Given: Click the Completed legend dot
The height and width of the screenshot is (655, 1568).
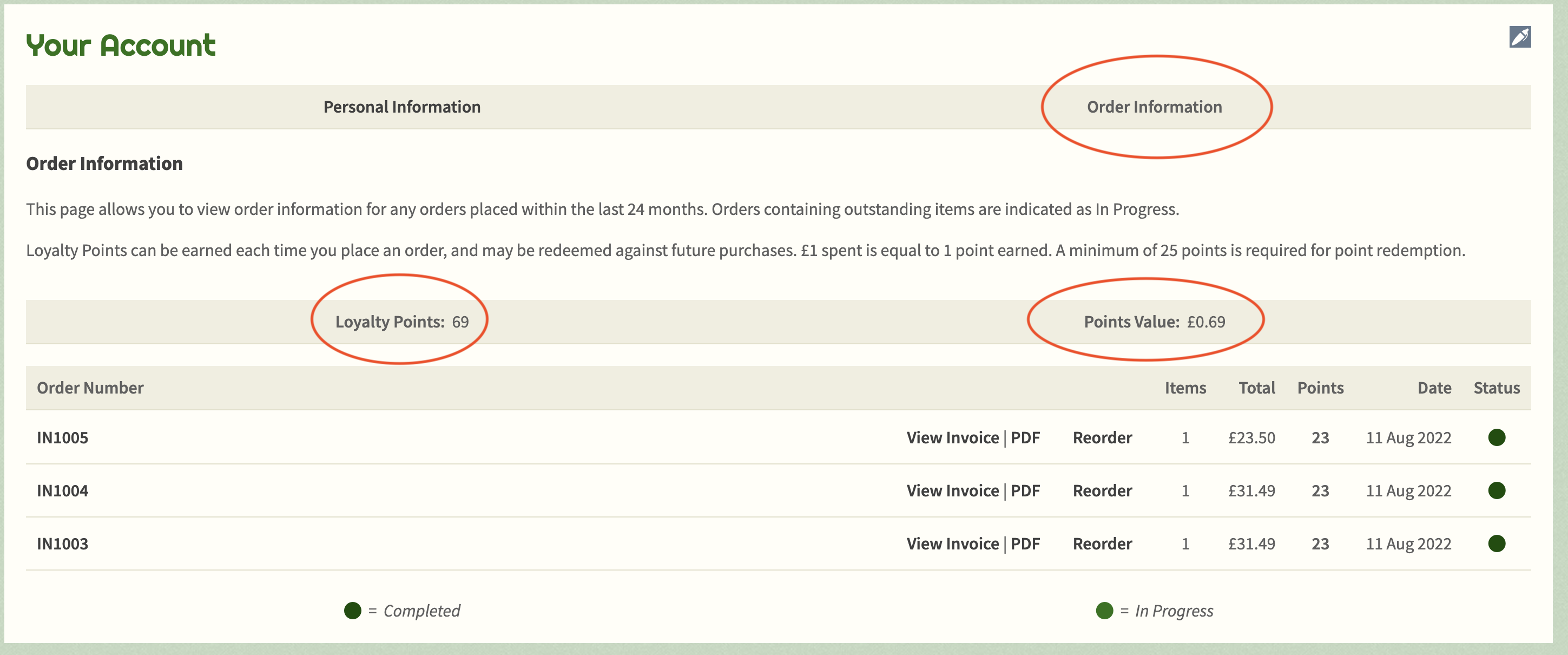Looking at the screenshot, I should [352, 611].
